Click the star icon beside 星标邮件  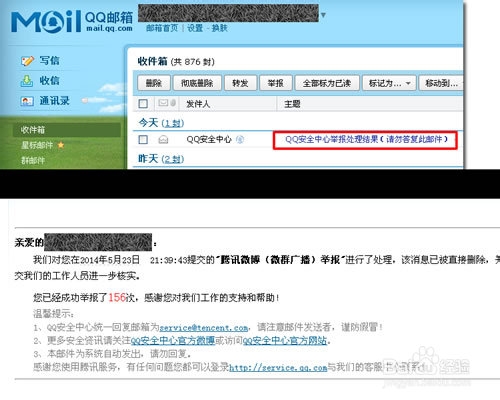coord(61,145)
